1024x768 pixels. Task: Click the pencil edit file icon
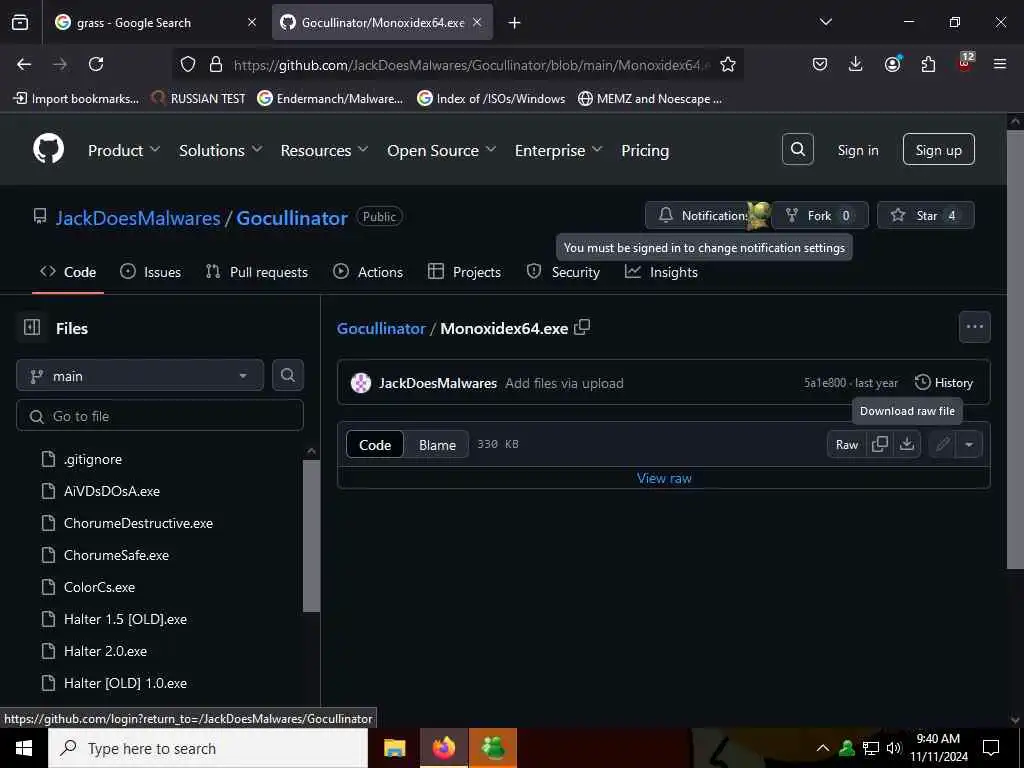[x=942, y=444]
